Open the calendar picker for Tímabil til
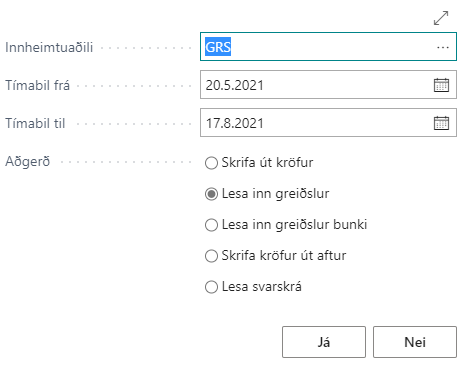The width and height of the screenshot is (467, 368). pos(441,123)
